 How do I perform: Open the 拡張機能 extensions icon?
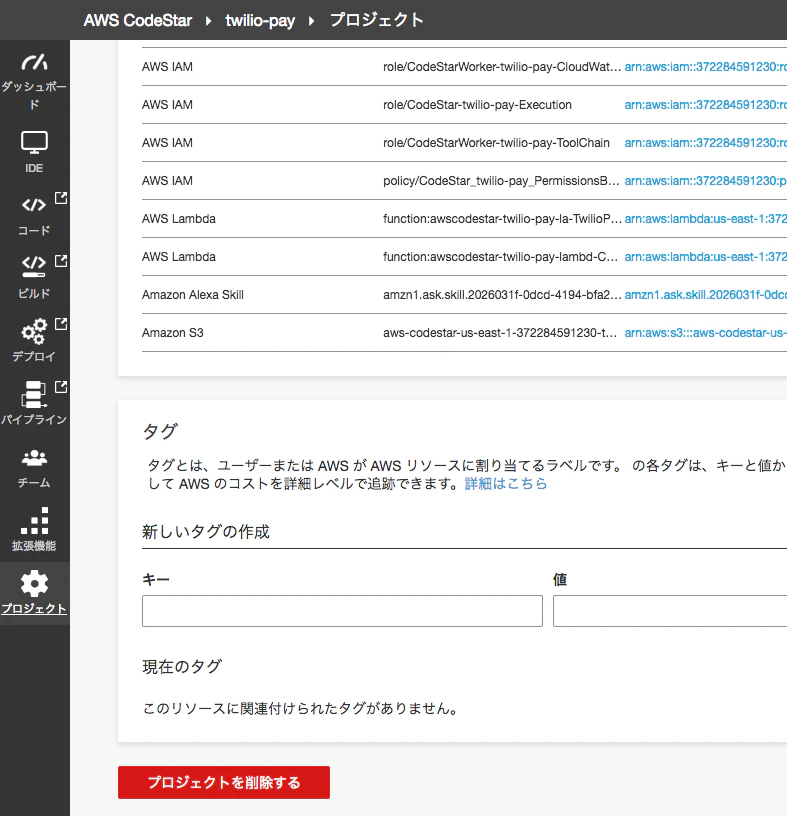click(x=34, y=521)
